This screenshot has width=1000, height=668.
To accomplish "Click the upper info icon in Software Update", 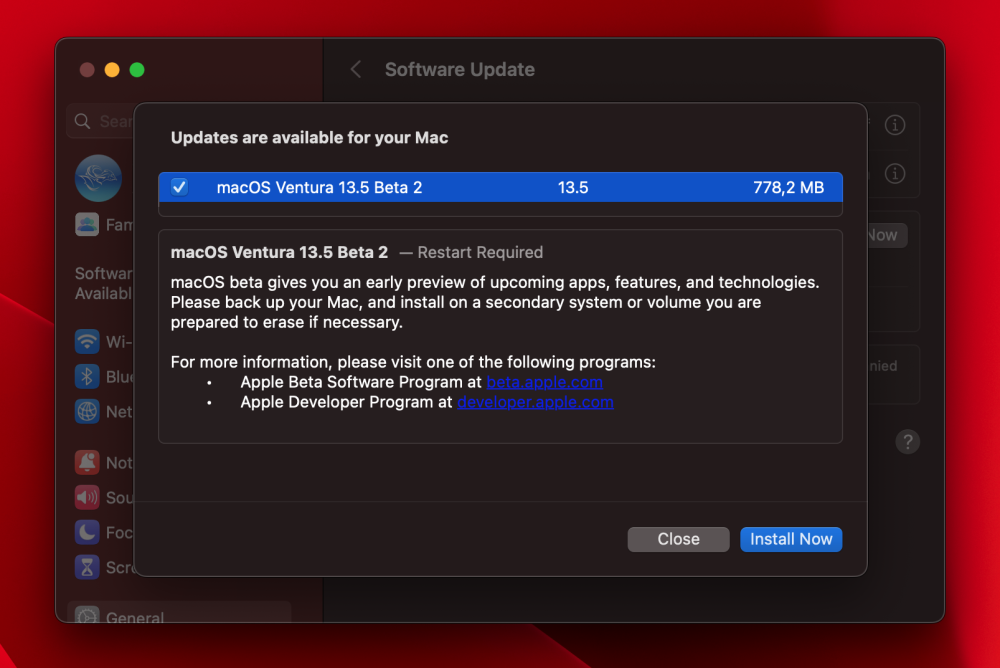I will [895, 125].
